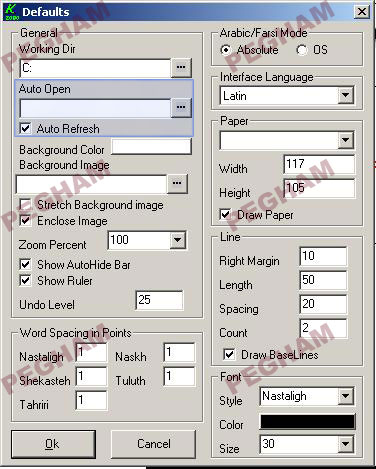Image resolution: width=376 pixels, height=469 pixels.
Task: Click the Nastaligh word spacing field
Action: coord(91,353)
